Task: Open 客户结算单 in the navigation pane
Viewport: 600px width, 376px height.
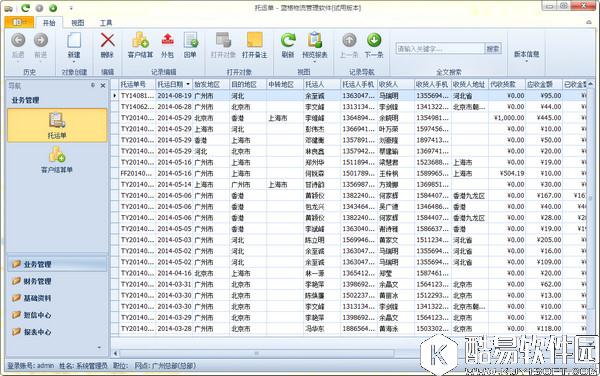Action: tap(57, 160)
